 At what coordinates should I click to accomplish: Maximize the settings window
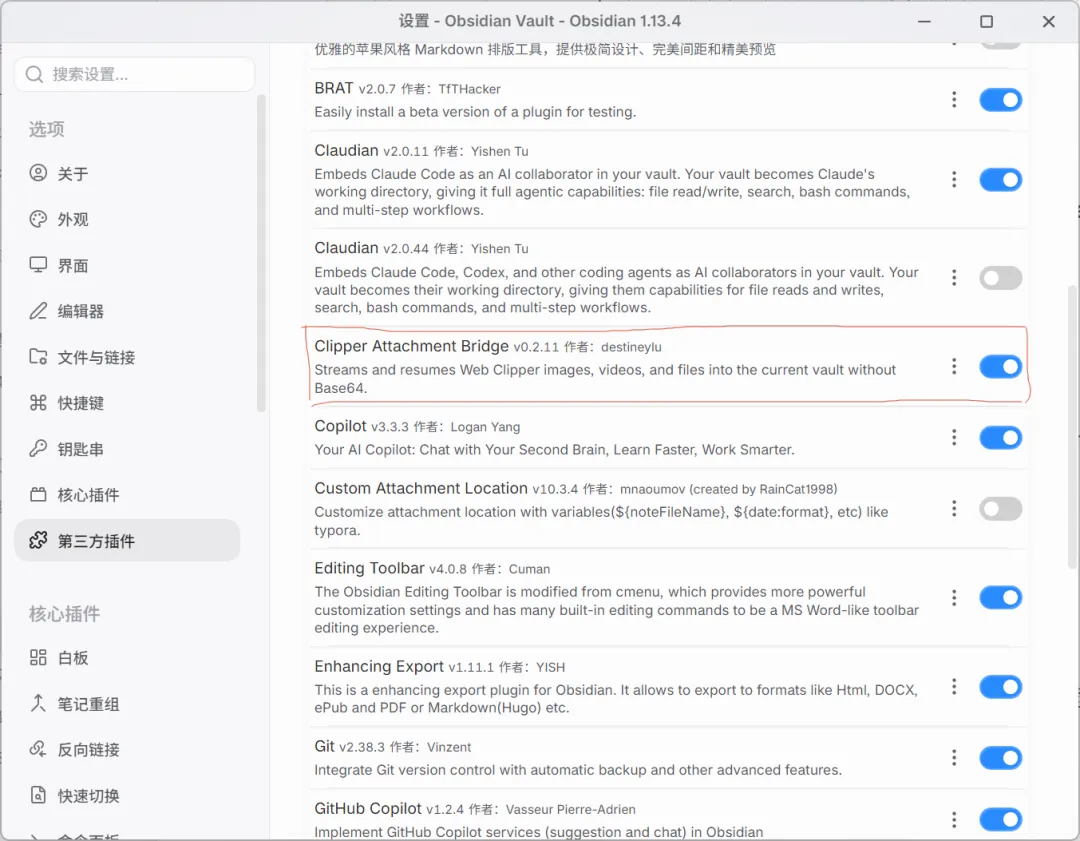pyautogui.click(x=986, y=21)
